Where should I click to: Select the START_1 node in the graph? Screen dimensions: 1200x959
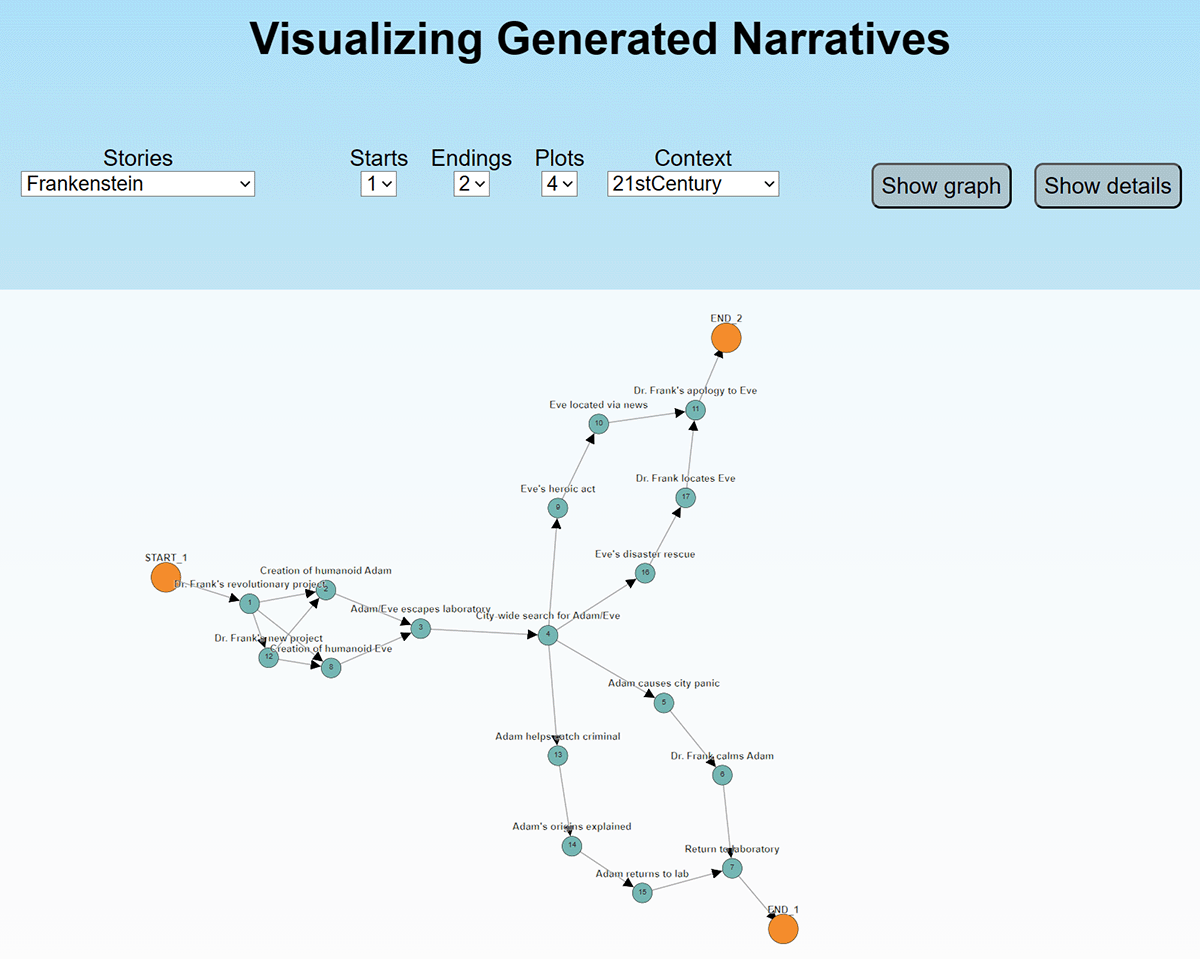click(x=165, y=577)
